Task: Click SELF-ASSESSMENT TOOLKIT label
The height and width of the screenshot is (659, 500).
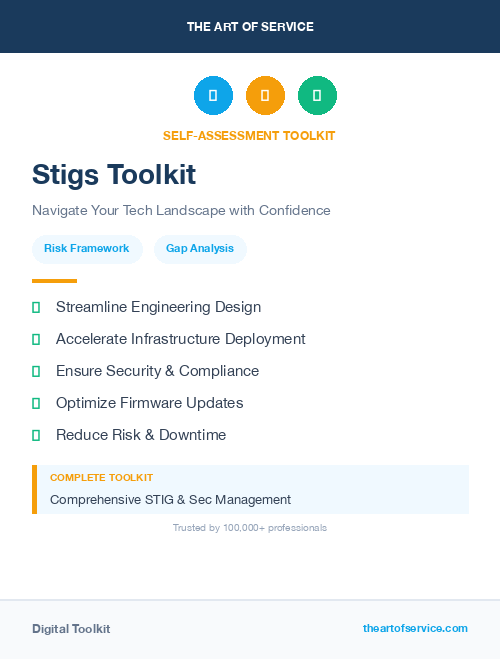Action: (249, 136)
